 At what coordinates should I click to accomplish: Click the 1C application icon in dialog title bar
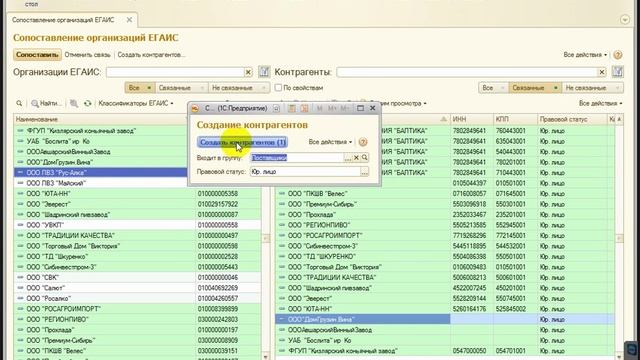coord(195,108)
